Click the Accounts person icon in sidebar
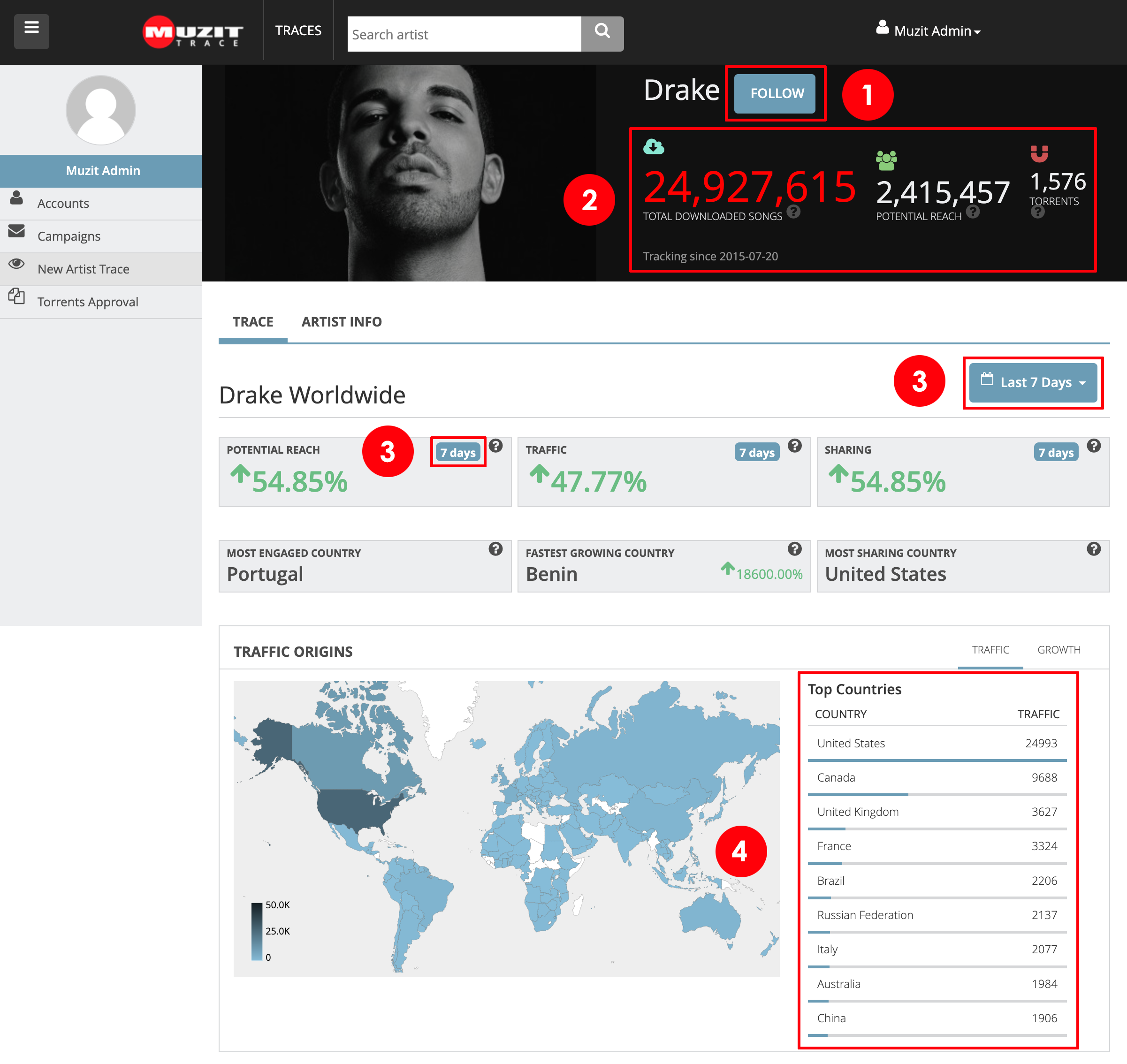 (x=16, y=198)
